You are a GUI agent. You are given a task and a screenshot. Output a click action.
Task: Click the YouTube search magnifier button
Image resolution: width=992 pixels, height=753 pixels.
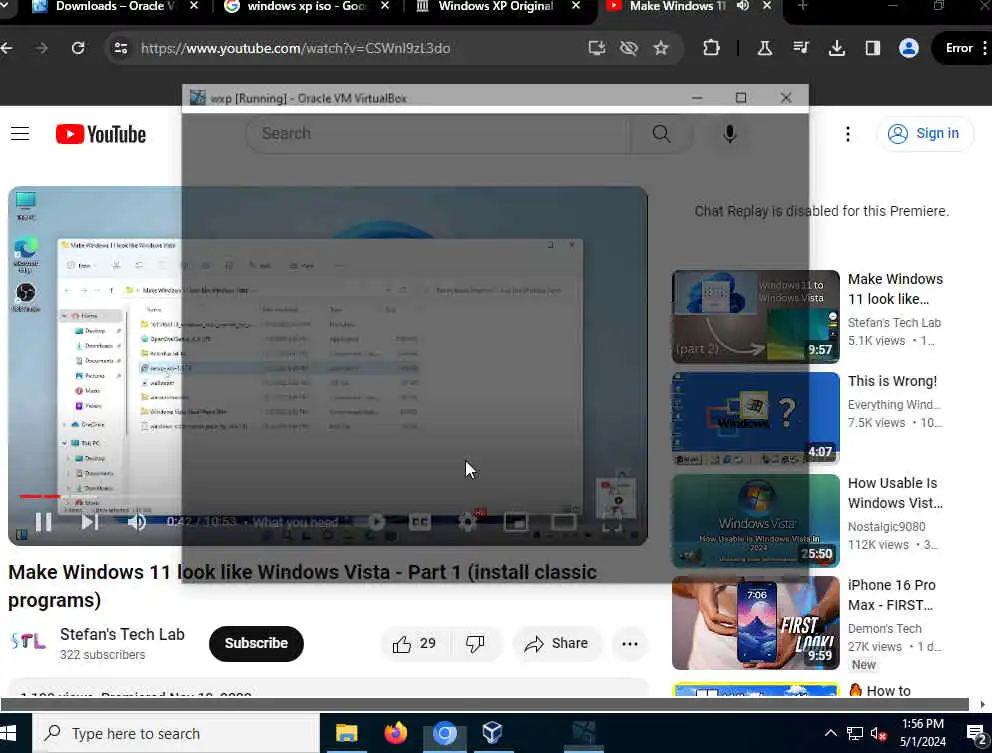coord(661,134)
